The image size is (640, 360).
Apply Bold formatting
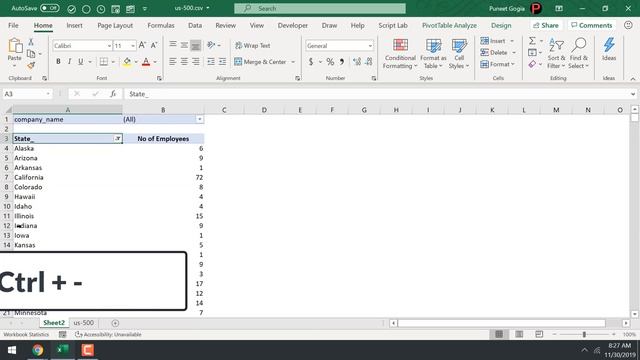[58, 62]
